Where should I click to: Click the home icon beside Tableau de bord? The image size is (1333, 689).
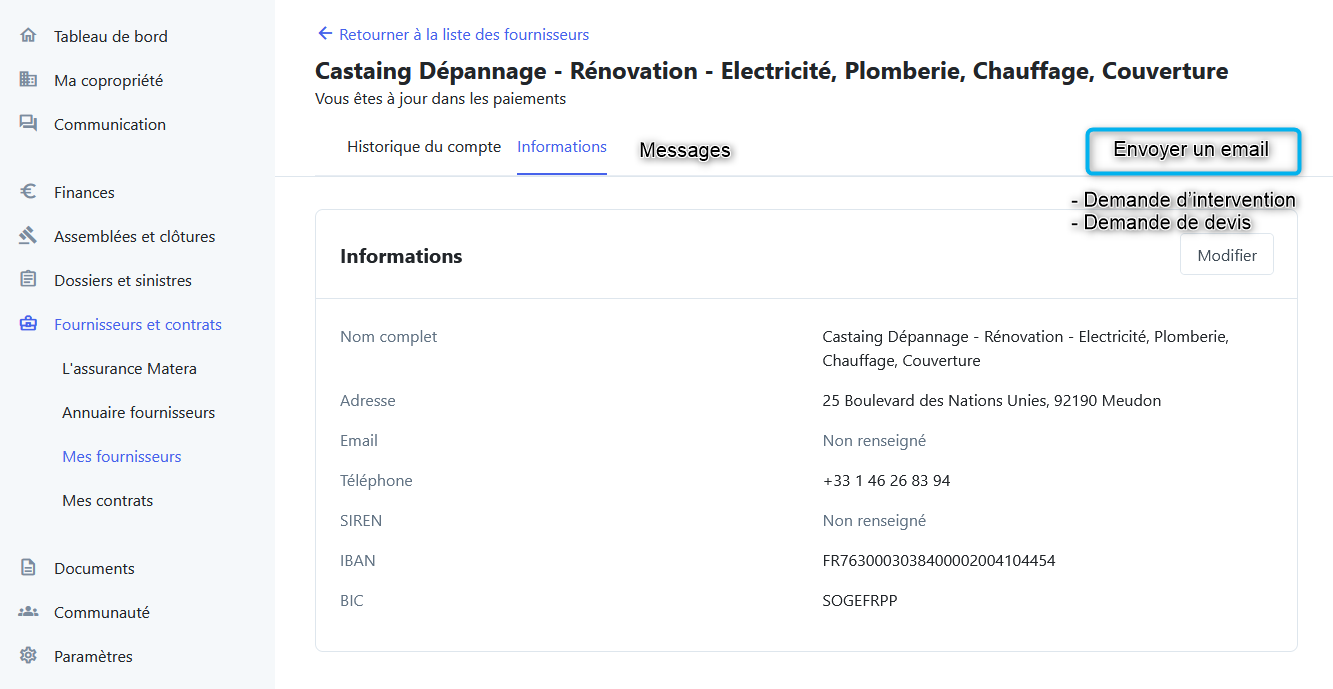[28, 36]
